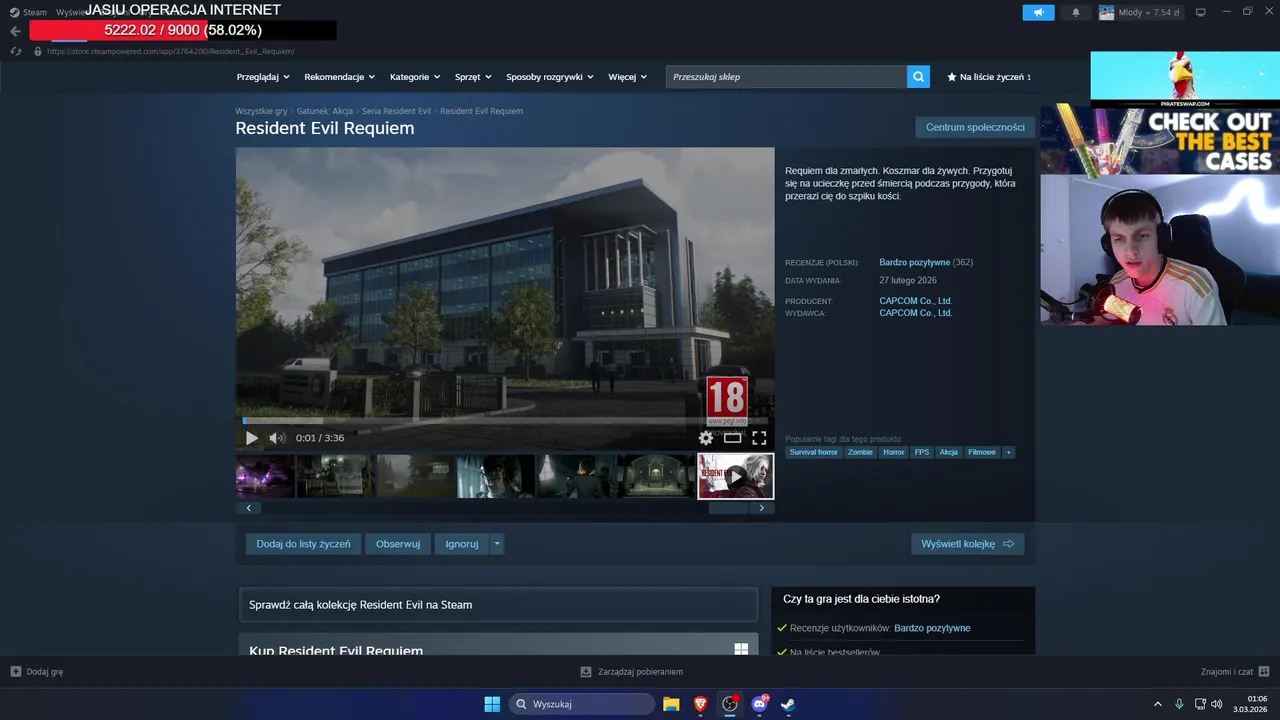Open the Seria Resident Evil breadcrumb
The height and width of the screenshot is (720, 1280).
396,111
